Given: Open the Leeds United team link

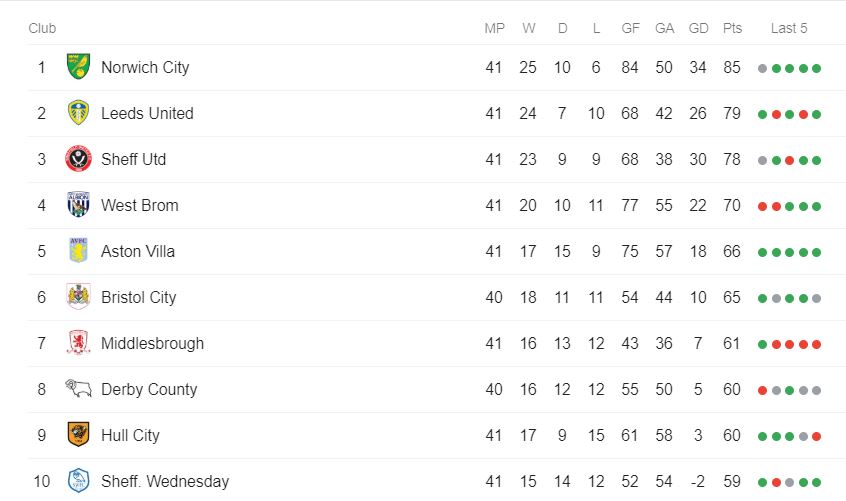Looking at the screenshot, I should click(147, 113).
